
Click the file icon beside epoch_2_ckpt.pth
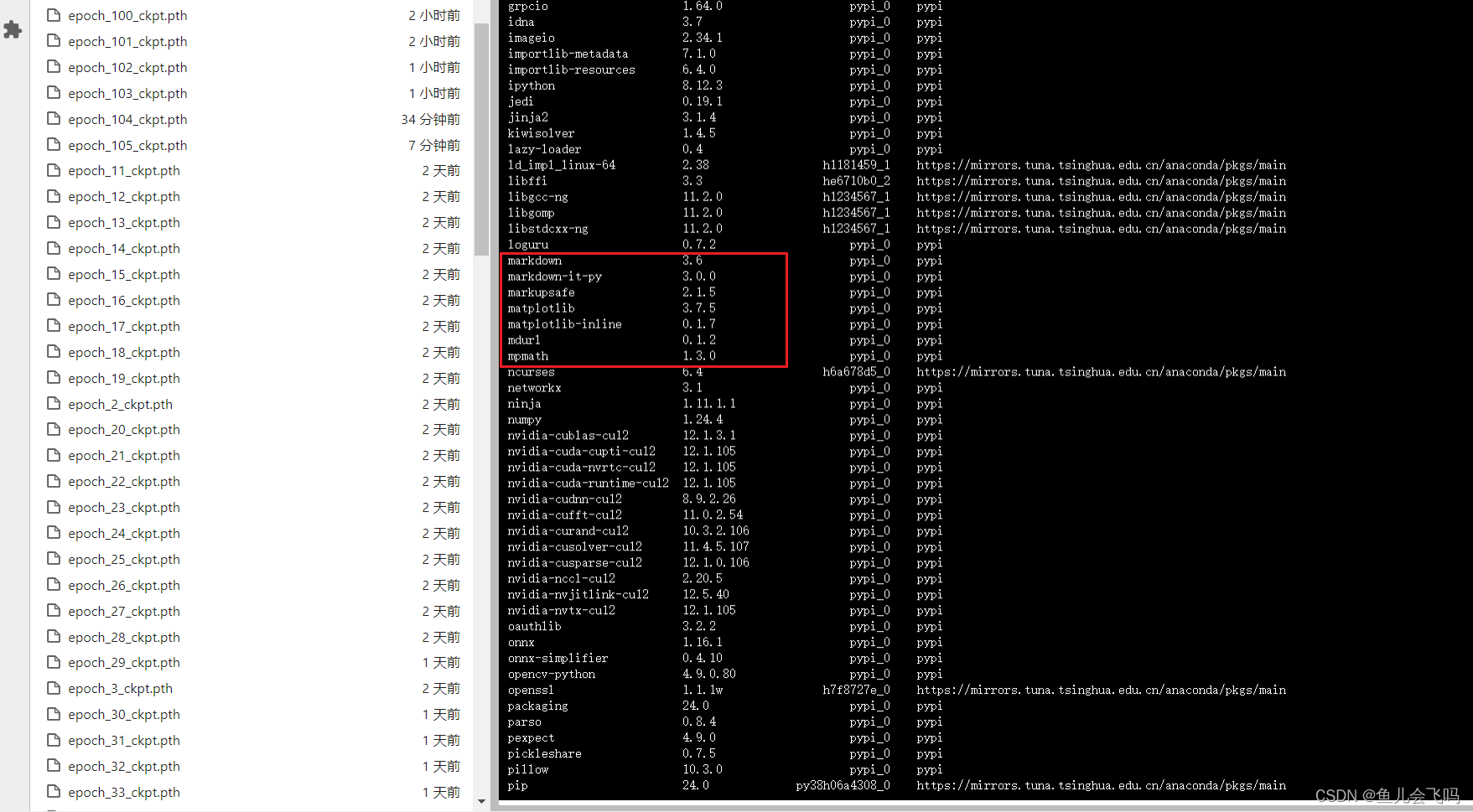(52, 403)
